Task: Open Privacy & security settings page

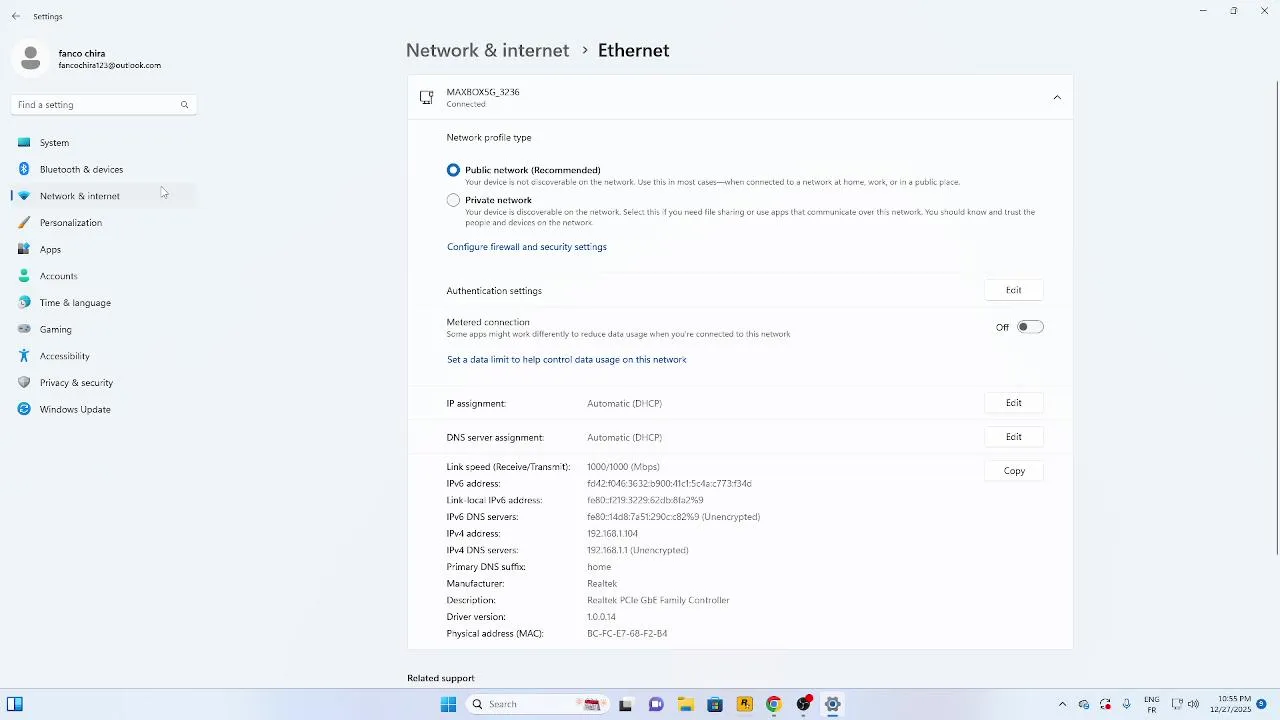Action: 104,383
